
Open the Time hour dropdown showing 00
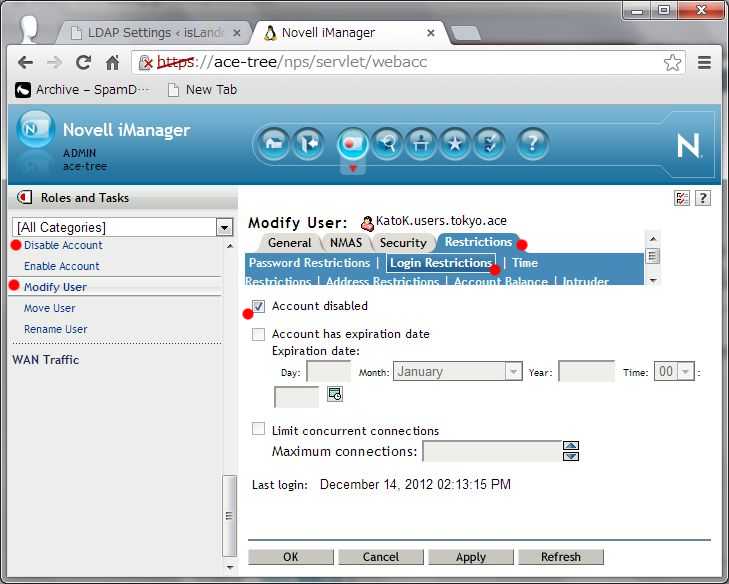(674, 371)
